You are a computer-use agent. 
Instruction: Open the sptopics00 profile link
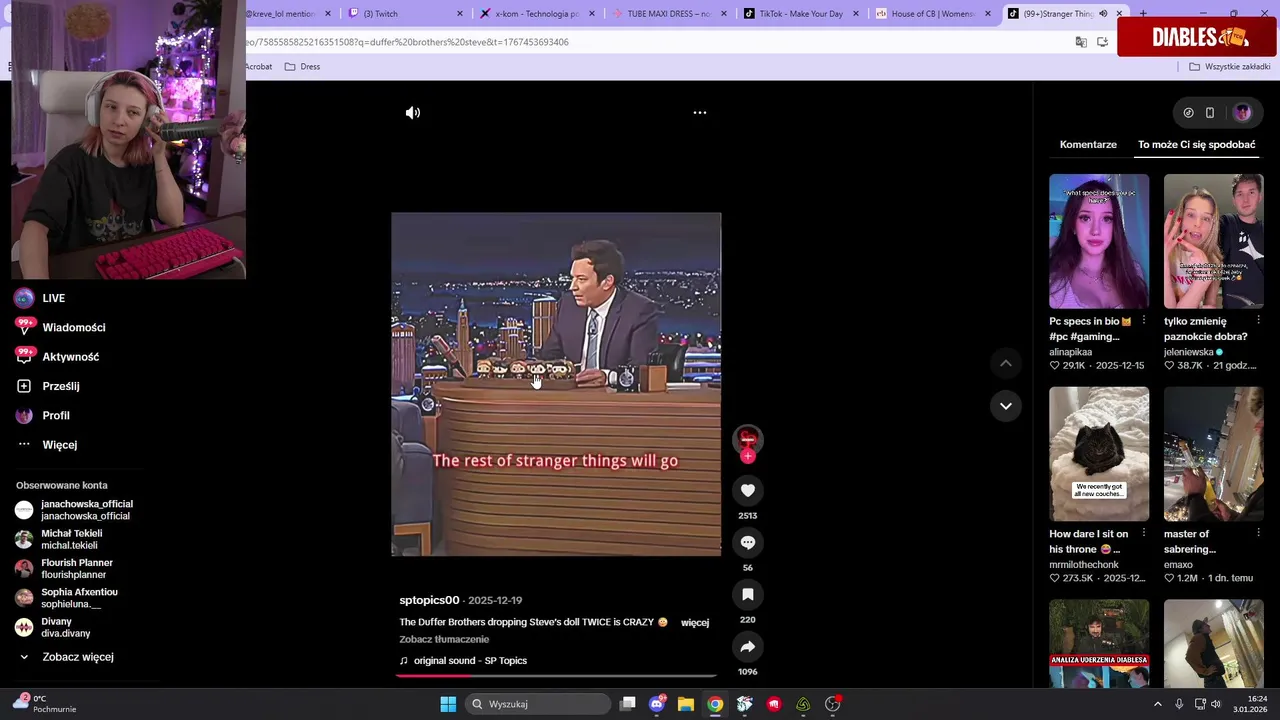pos(429,600)
